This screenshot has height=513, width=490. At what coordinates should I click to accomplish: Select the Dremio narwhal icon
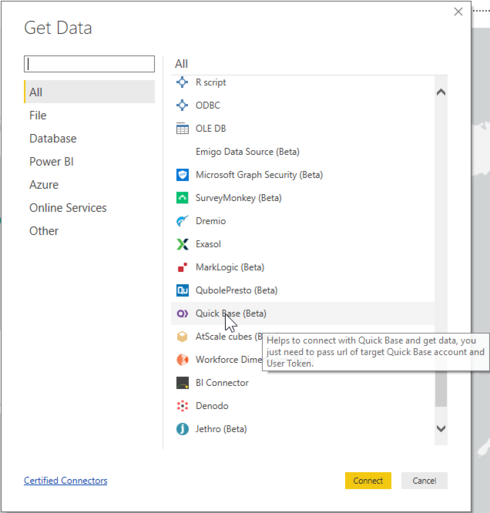pos(182,221)
